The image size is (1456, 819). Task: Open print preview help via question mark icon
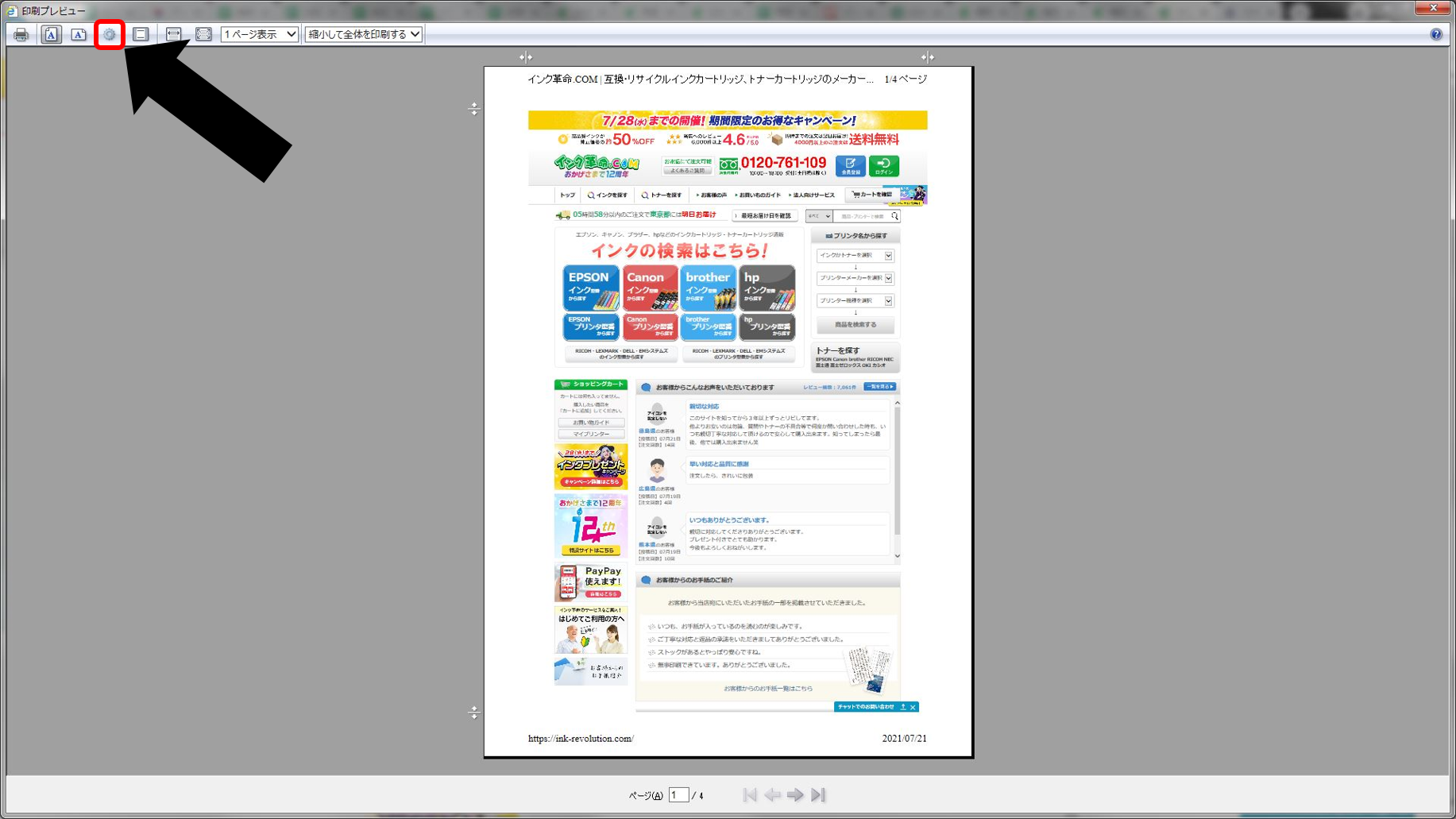pos(1436,34)
